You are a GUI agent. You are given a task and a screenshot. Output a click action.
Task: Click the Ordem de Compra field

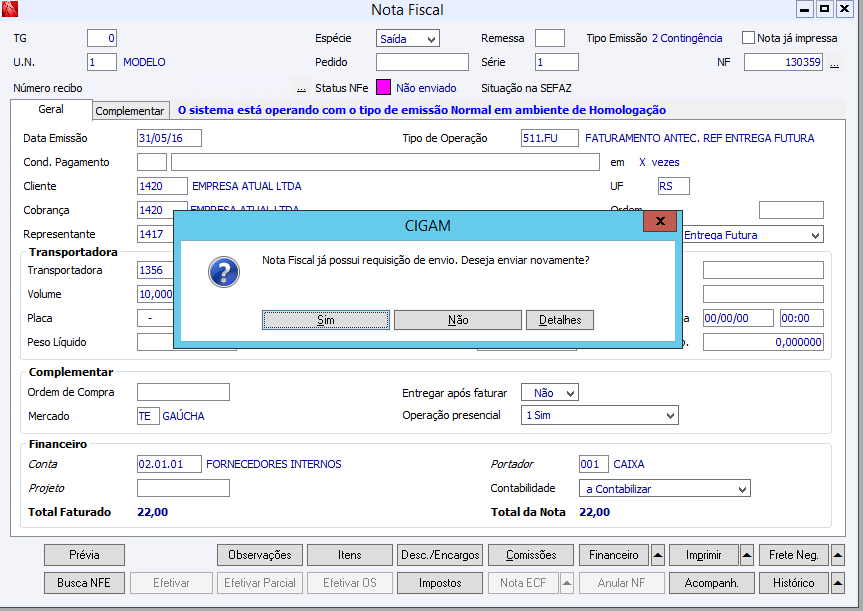(x=183, y=392)
